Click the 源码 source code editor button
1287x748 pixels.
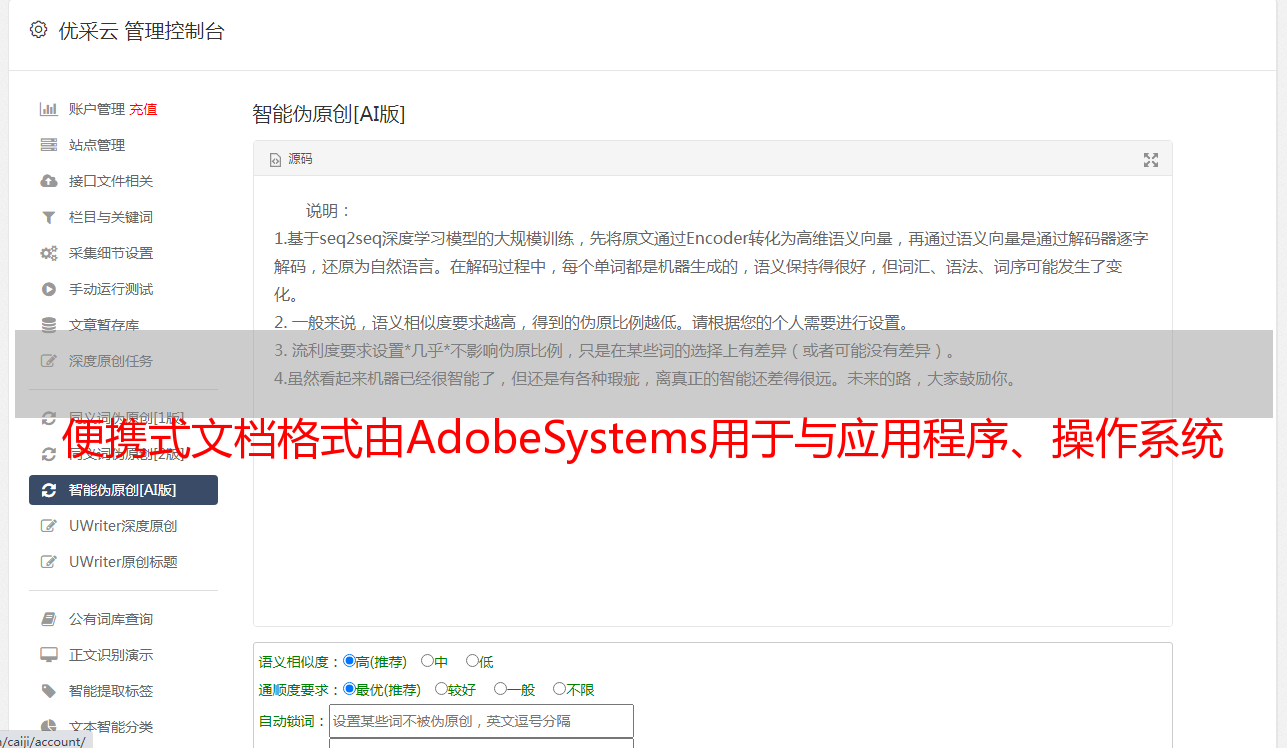pyautogui.click(x=291, y=159)
